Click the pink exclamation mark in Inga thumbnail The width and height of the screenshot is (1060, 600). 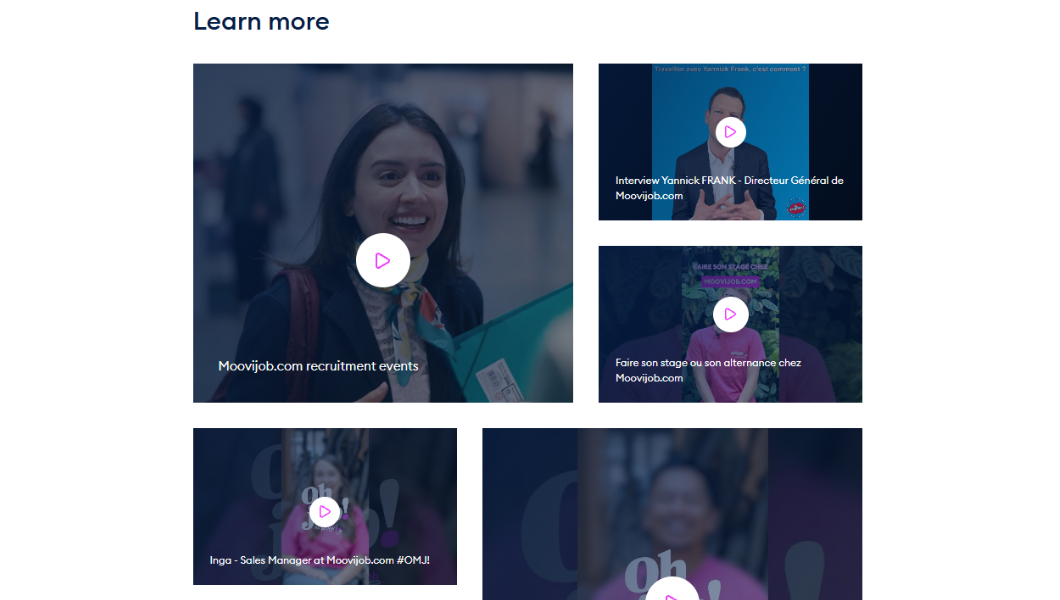[390, 512]
